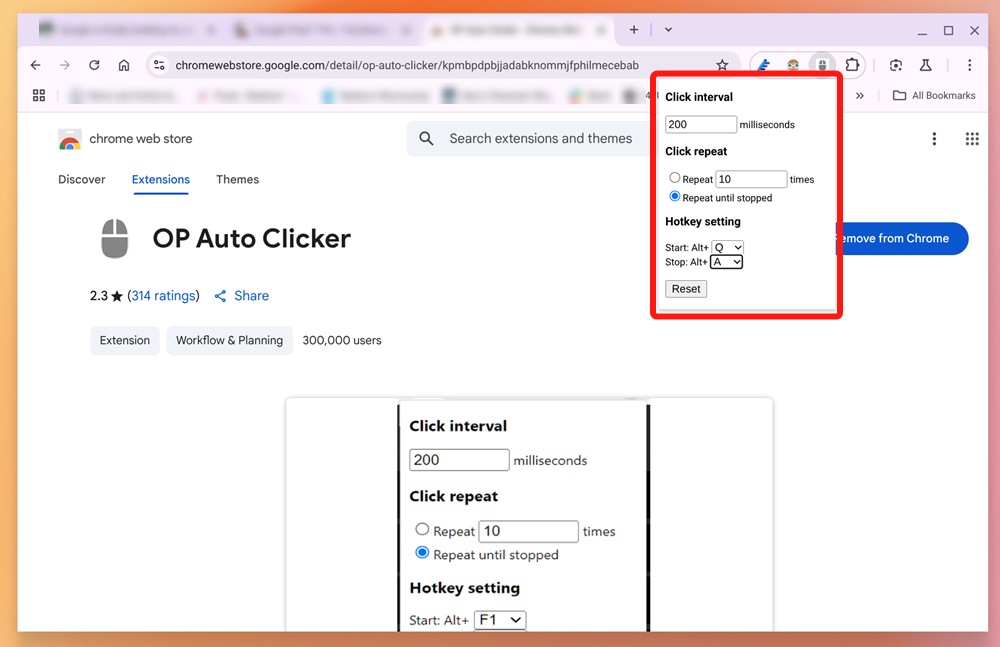Click the search magnifier icon
This screenshot has width=1000, height=647.
point(426,138)
